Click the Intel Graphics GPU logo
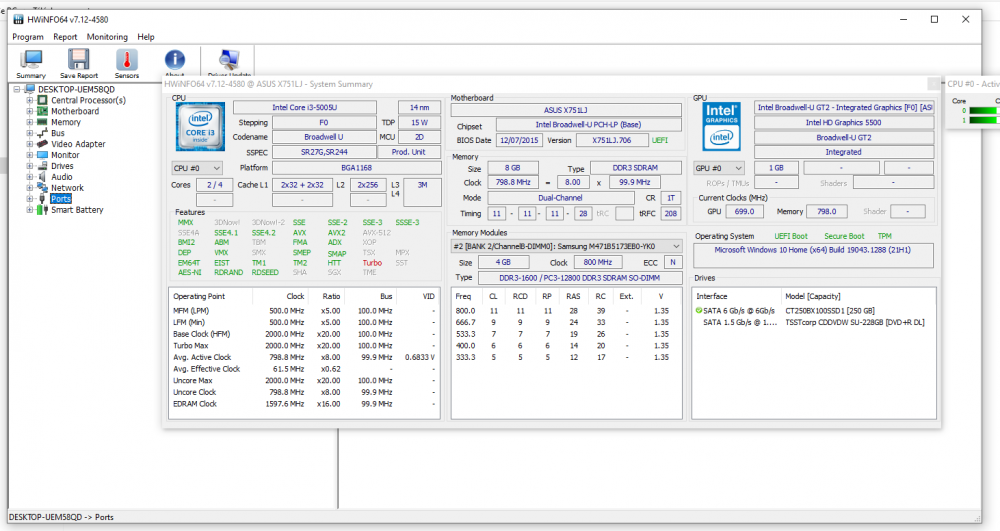The width and height of the screenshot is (1000, 531). pos(721,125)
